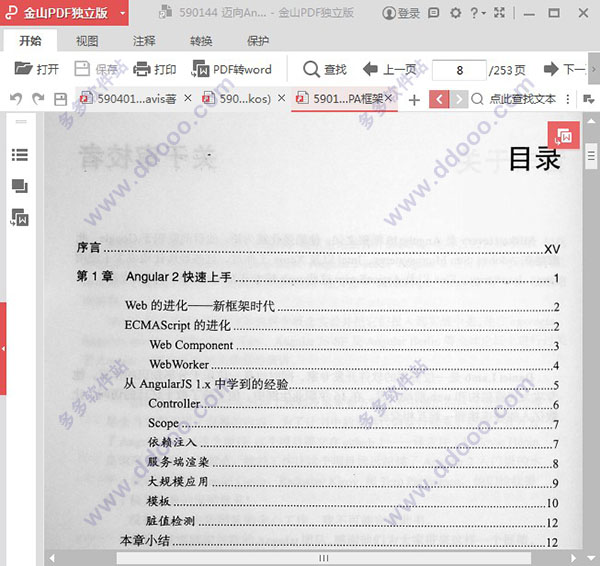Switch to the 注释 ribbon tab
Viewport: 600px width, 566px height.
click(x=144, y=41)
